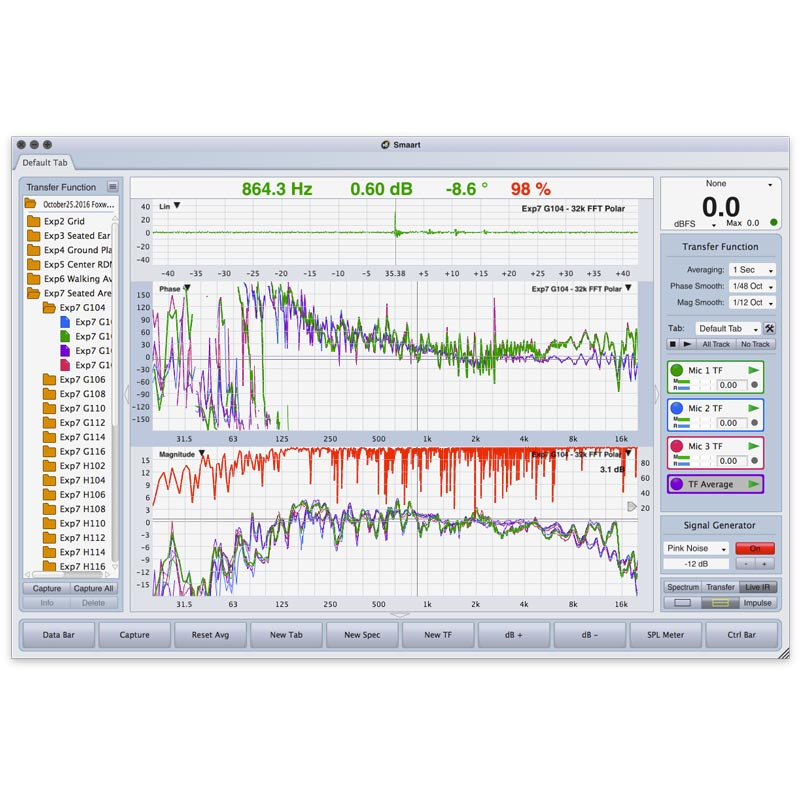This screenshot has width=800, height=800.
Task: Switch to Live IR mode
Action: coord(757,587)
